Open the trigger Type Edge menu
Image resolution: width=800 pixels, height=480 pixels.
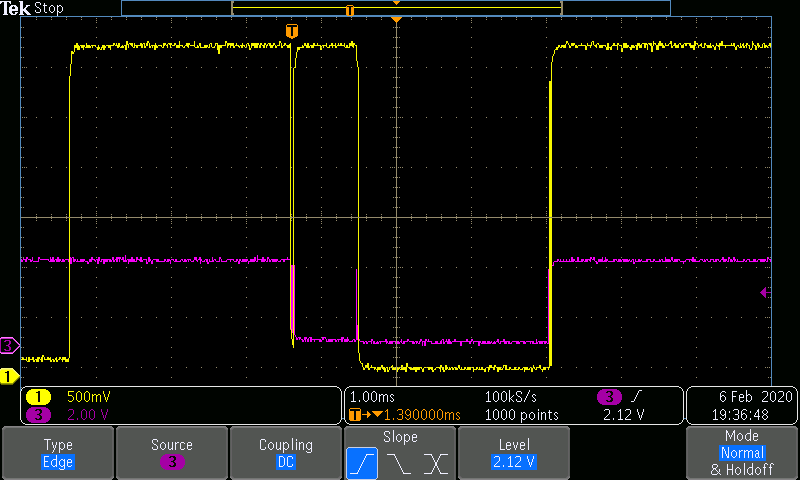(58, 453)
